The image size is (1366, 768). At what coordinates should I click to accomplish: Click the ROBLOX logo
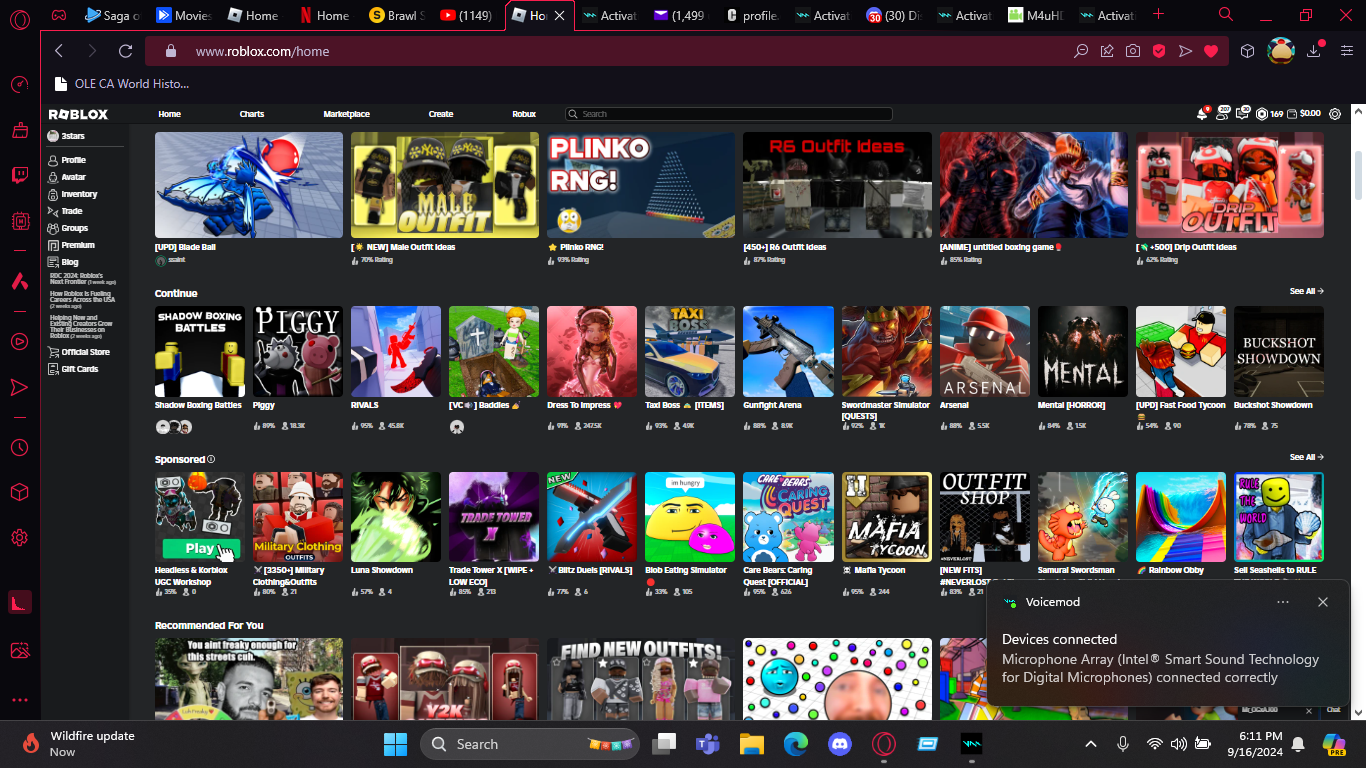coord(78,114)
